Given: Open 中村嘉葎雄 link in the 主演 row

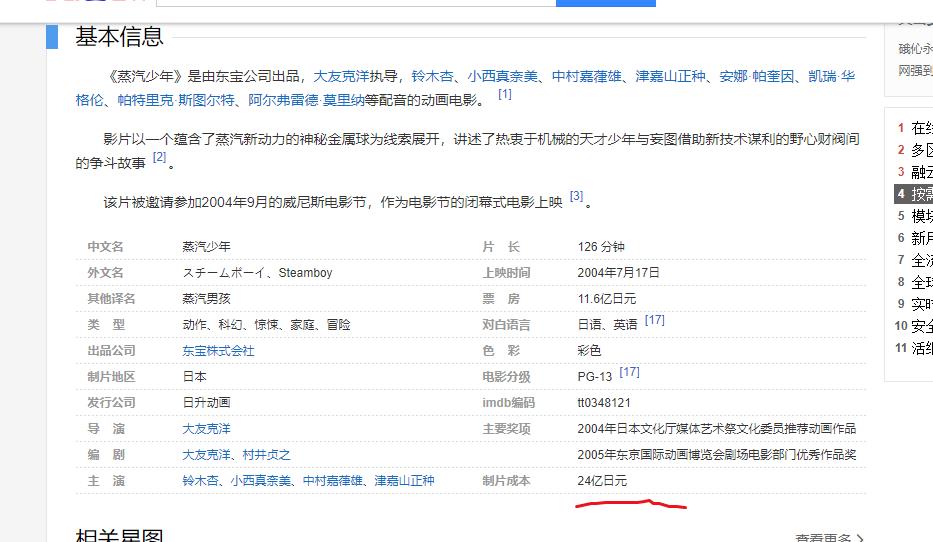Looking at the screenshot, I should (333, 481).
